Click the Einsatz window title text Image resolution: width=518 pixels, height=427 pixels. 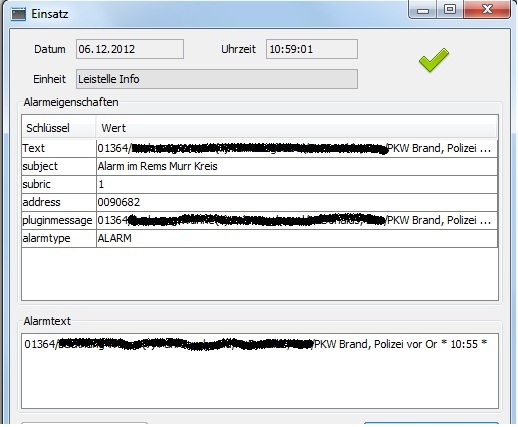click(x=50, y=14)
